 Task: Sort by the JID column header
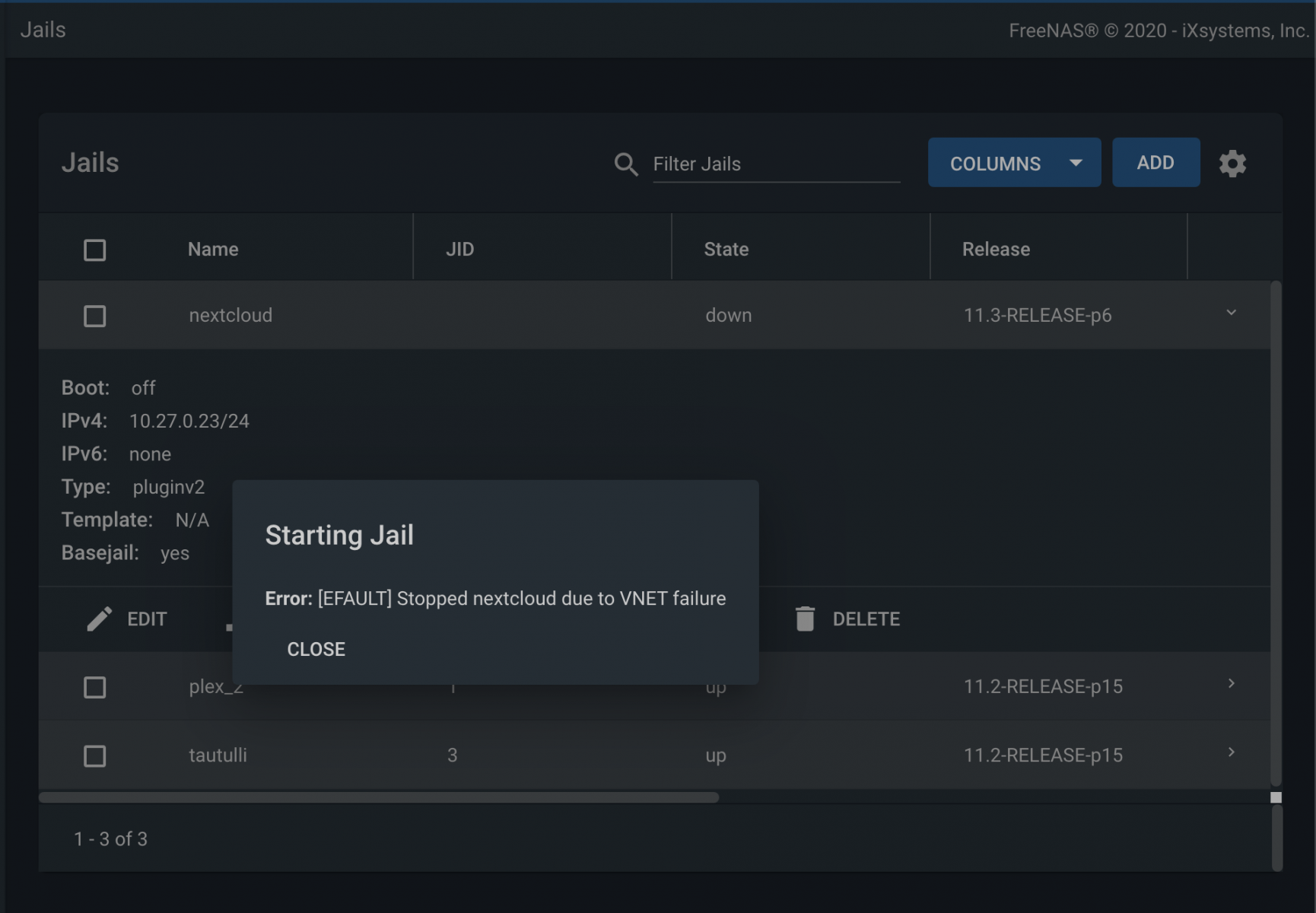point(459,250)
